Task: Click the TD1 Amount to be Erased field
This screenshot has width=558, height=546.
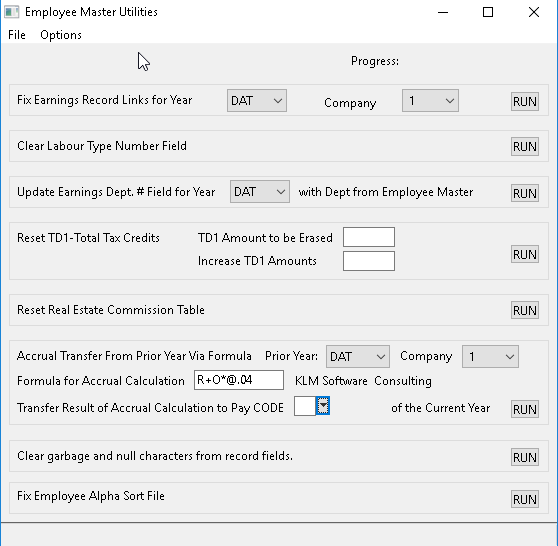Action: 369,237
